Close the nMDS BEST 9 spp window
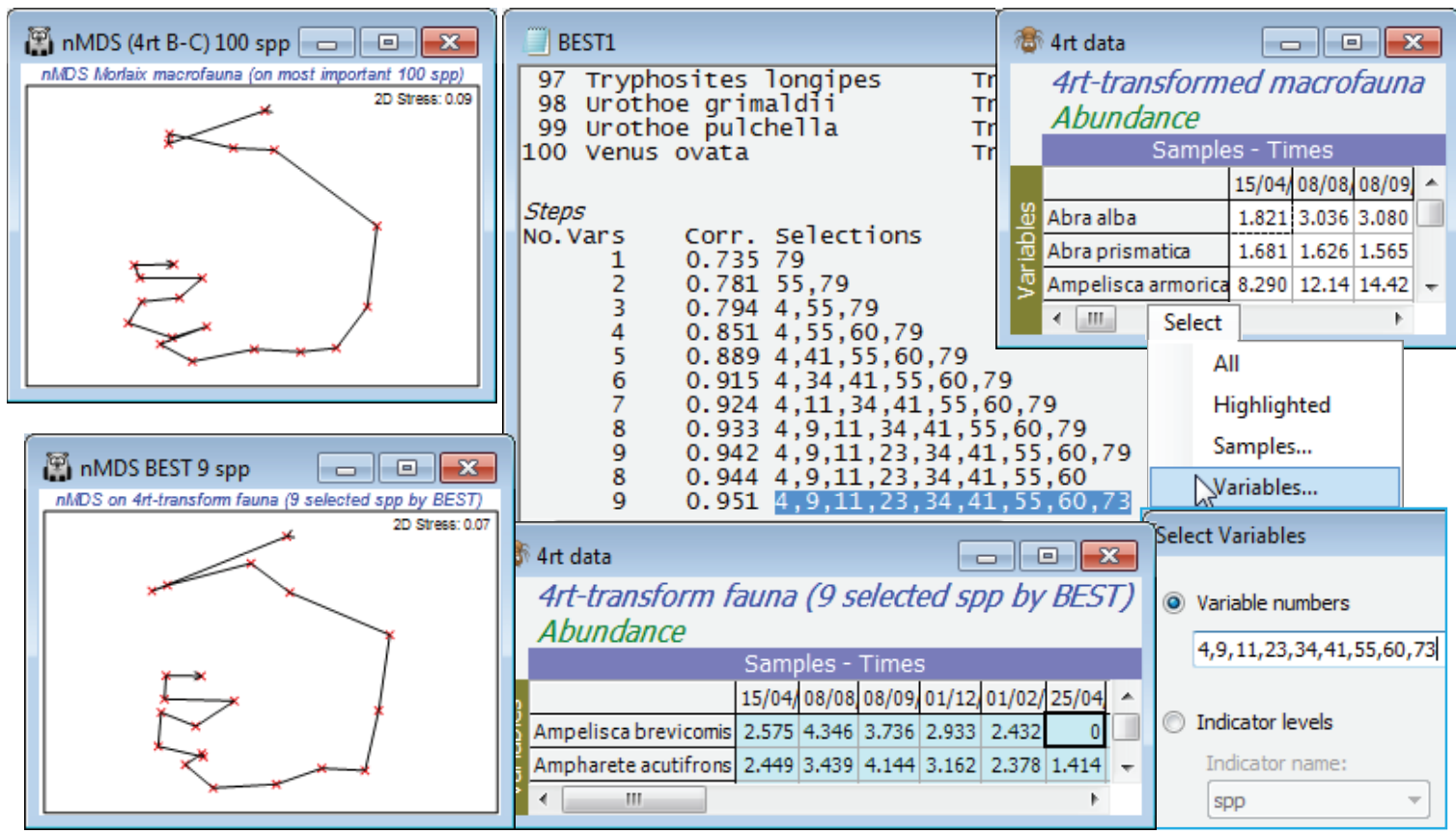Screen dimensions: 1456x834 click(467, 468)
